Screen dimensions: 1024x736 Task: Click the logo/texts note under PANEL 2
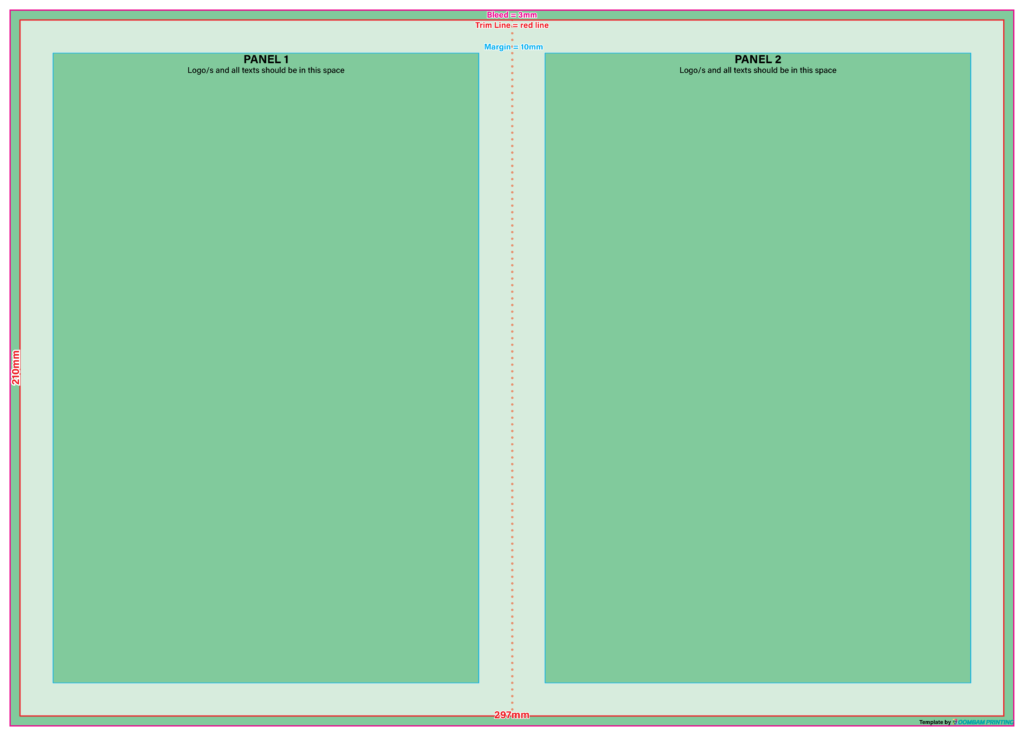[x=758, y=71]
